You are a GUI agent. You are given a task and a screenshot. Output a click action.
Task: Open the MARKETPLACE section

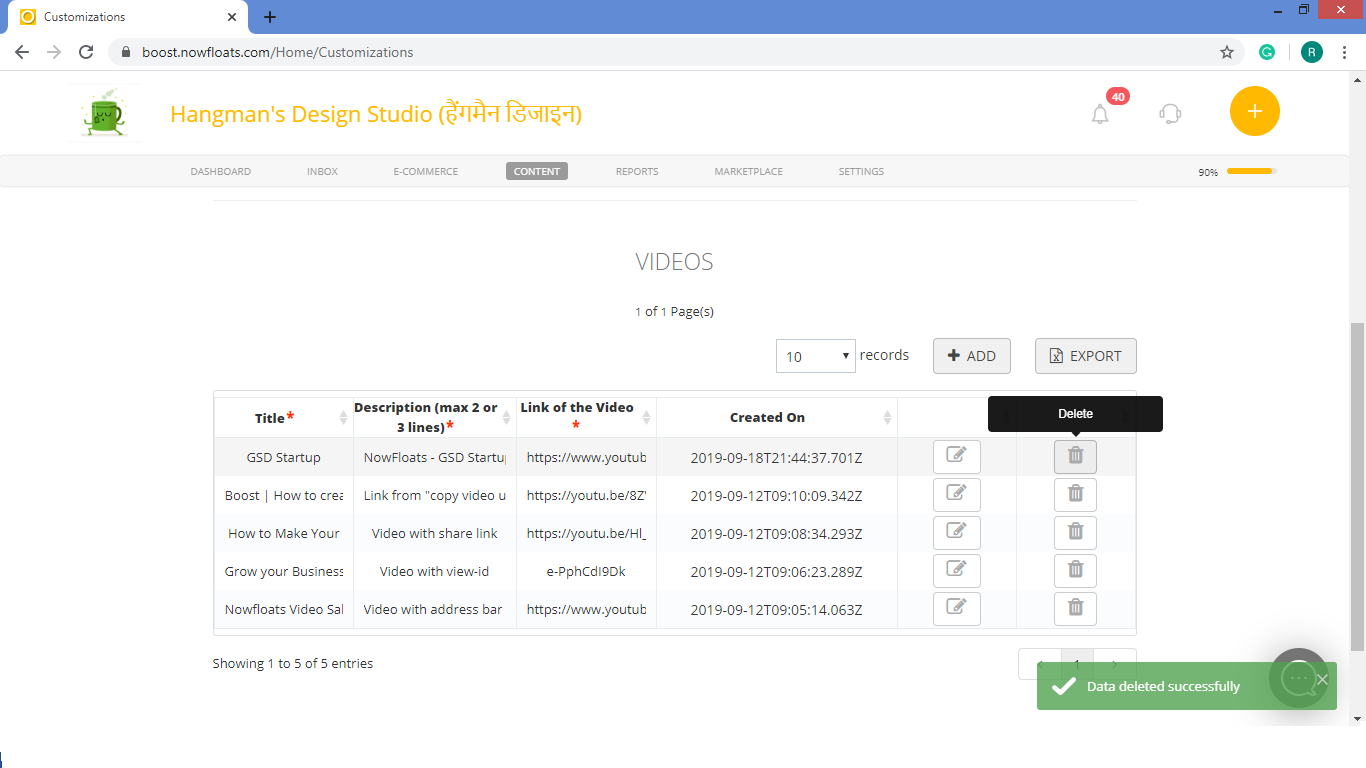(748, 171)
